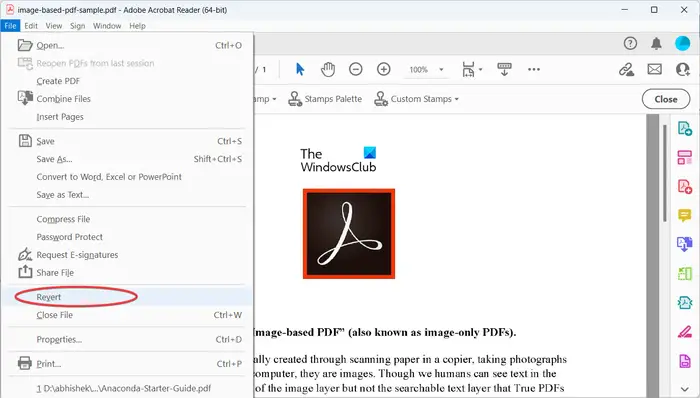The height and width of the screenshot is (398, 700).
Task: Open Properties... dialog
Action: tap(127, 340)
